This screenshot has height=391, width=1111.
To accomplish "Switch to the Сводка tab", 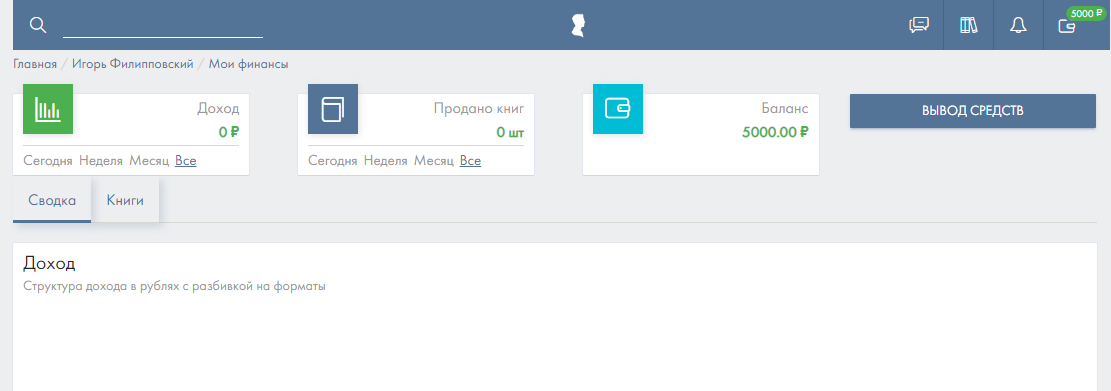I will click(52, 200).
